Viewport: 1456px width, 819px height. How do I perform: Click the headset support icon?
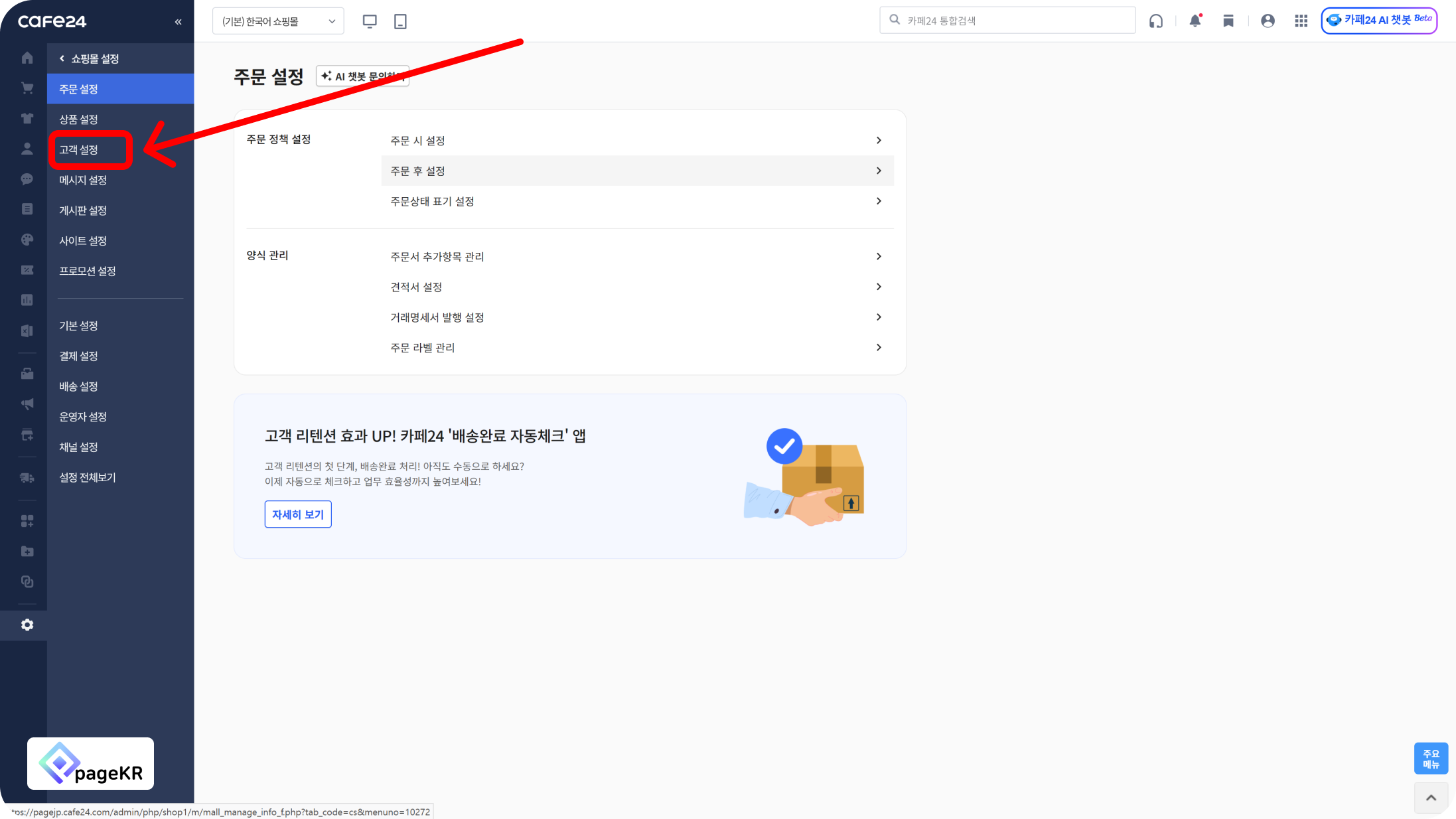(1156, 21)
